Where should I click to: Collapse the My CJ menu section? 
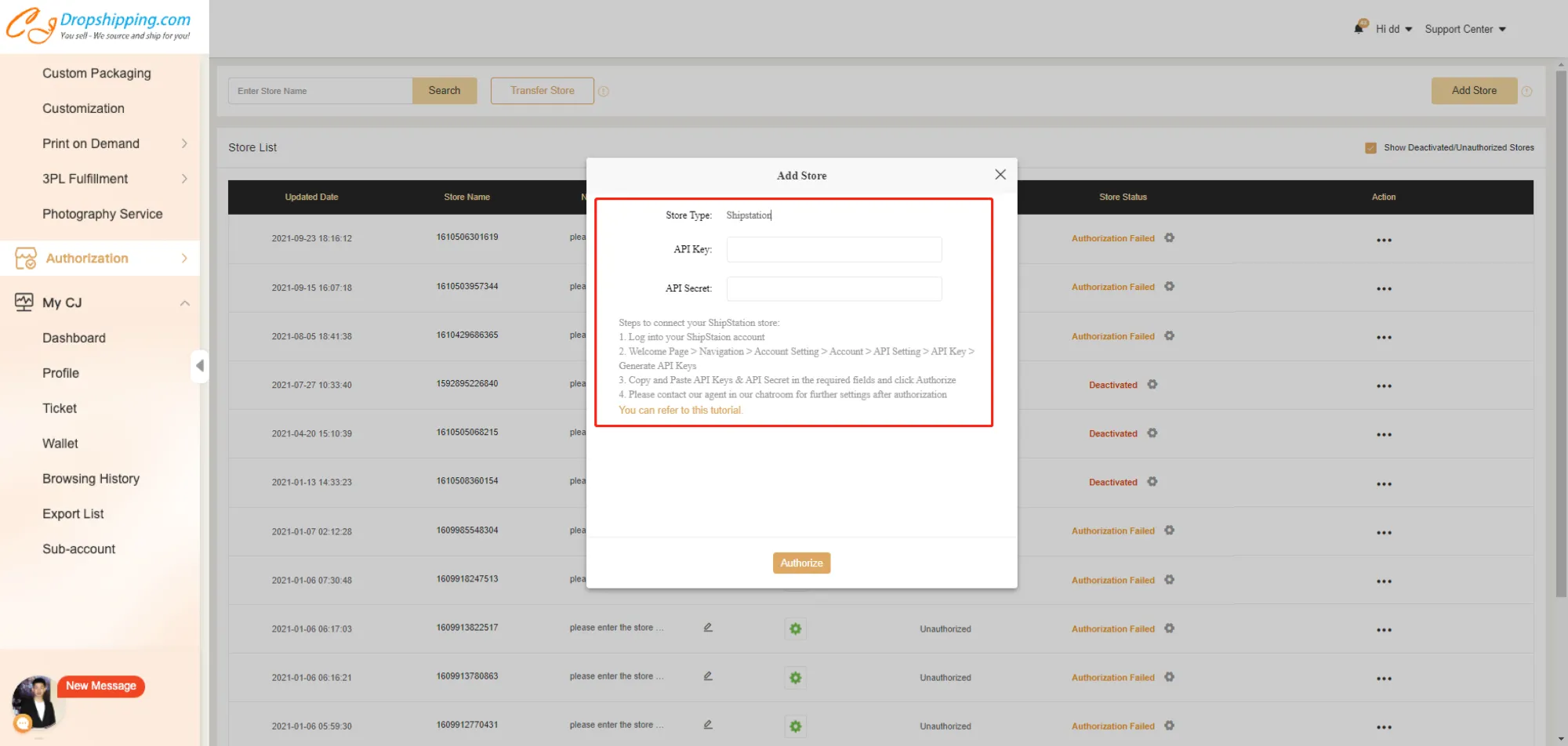coord(185,303)
